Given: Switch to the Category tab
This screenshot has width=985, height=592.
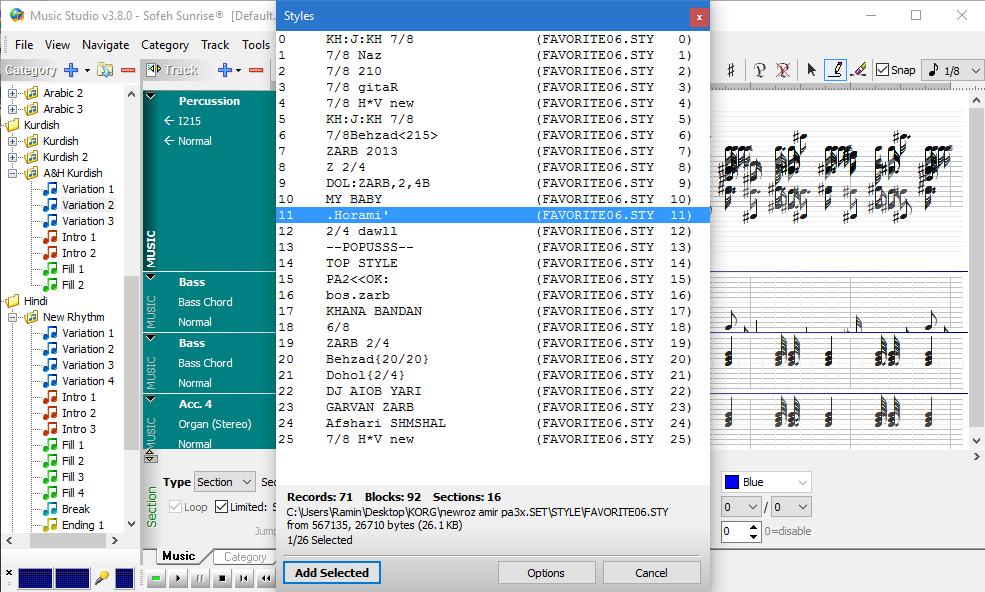Looking at the screenshot, I should (x=244, y=557).
